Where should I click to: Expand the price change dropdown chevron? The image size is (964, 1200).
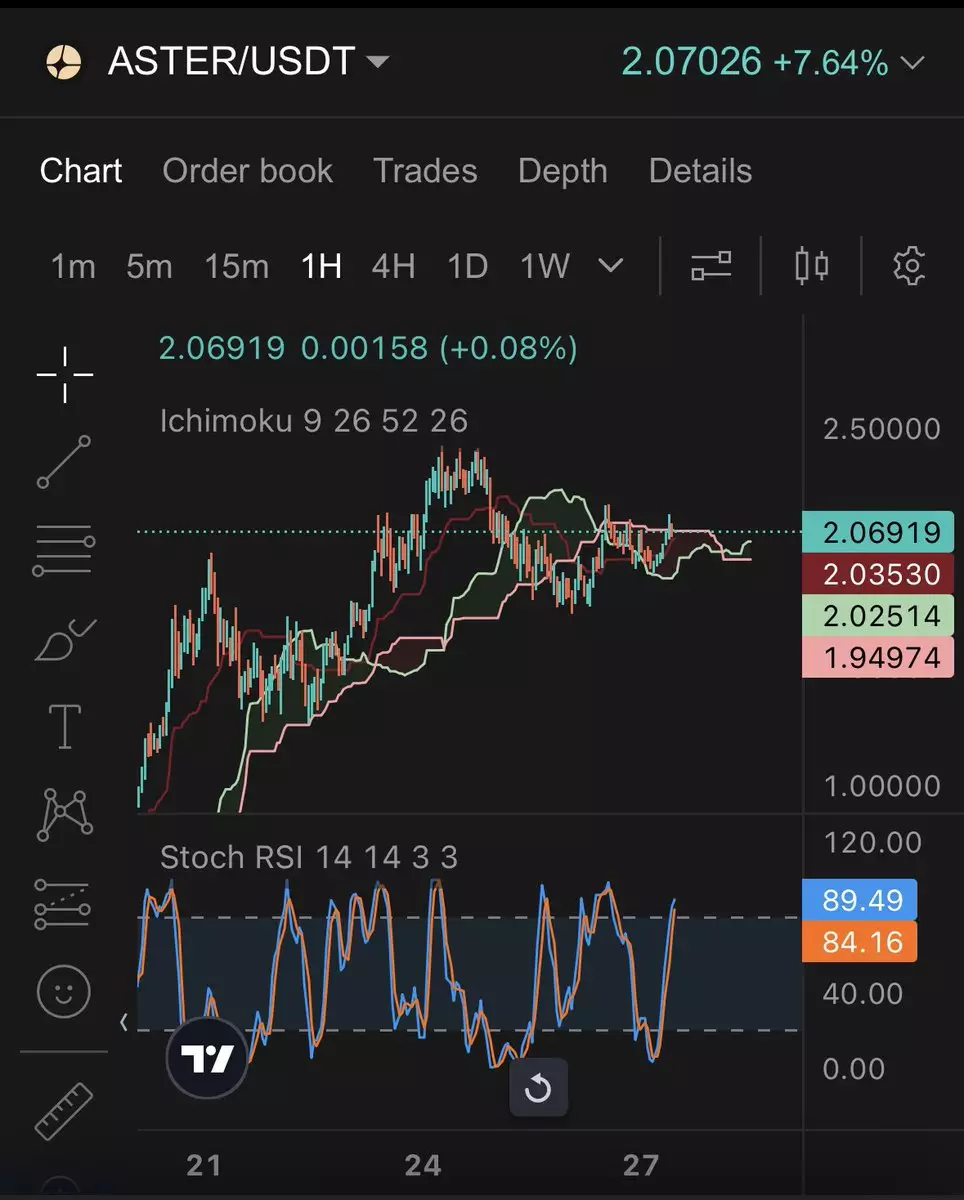click(912, 63)
